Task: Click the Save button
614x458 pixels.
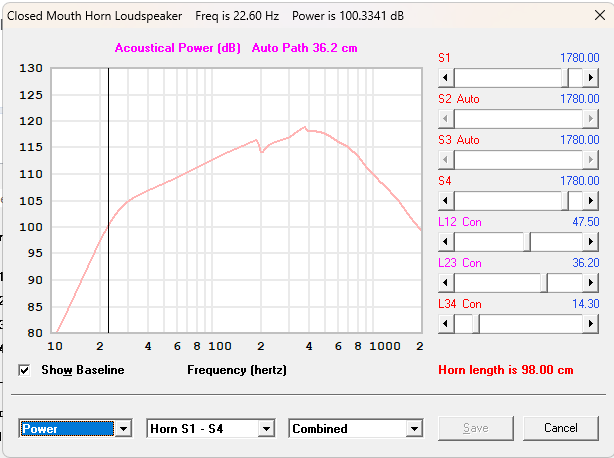Action: [476, 428]
